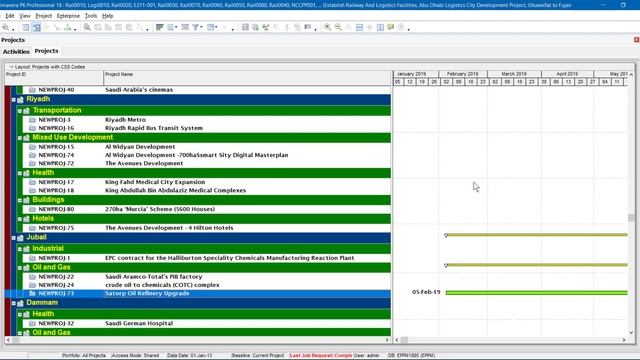Screen dimensions: 640x360
Task: Click the folder icon beside NEWPROJ-3
Action: click(33, 120)
